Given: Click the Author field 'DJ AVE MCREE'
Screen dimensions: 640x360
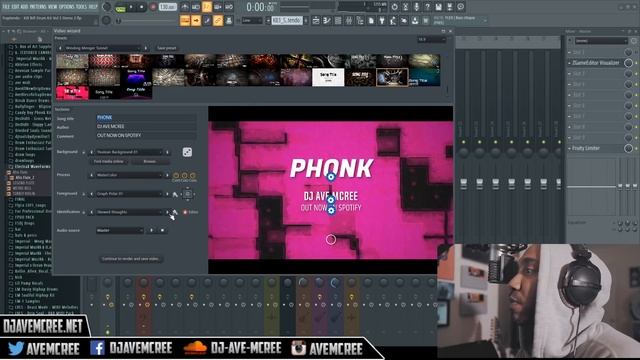Looking at the screenshot, I should click(x=146, y=127).
